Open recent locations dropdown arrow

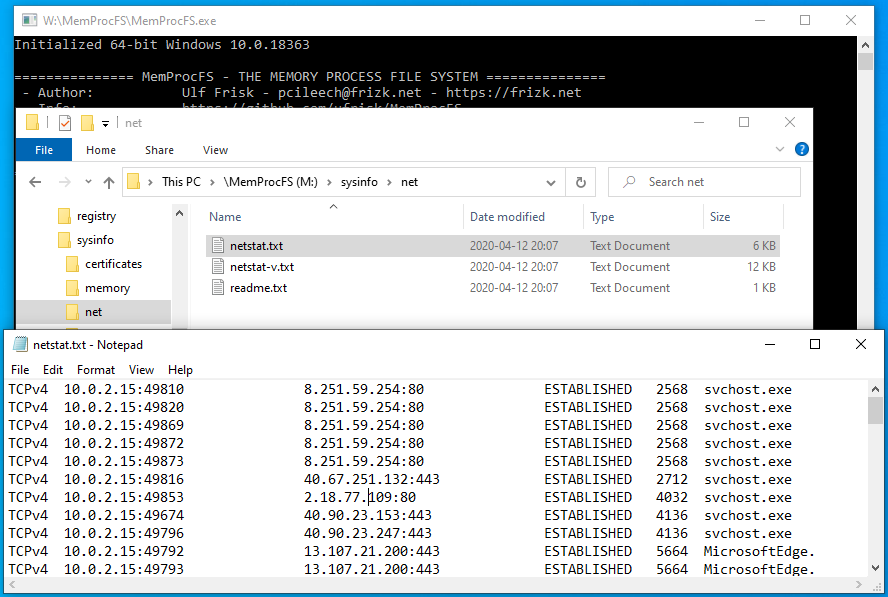[x=88, y=182]
